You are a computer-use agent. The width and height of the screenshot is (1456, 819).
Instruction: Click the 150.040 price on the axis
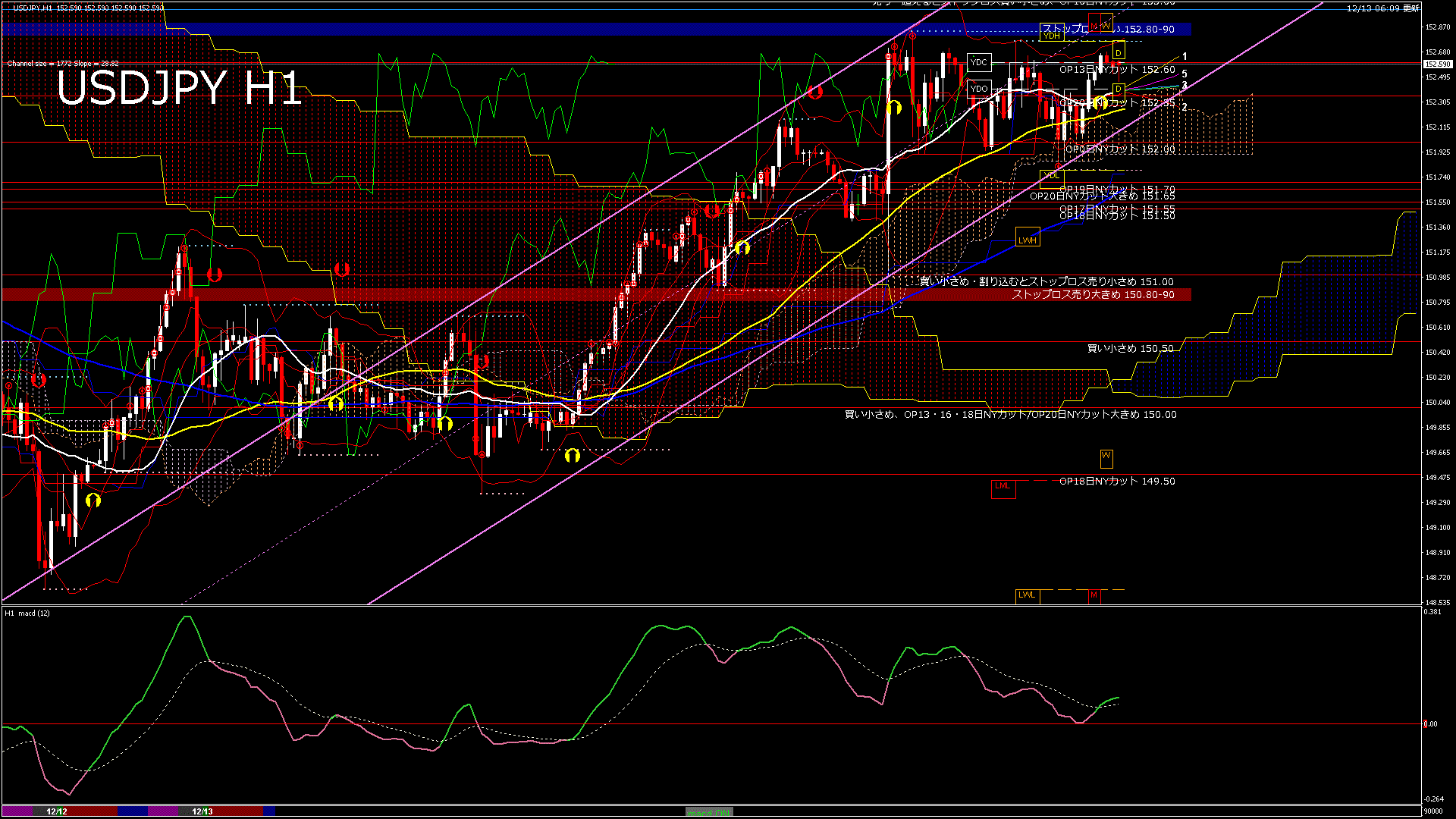click(x=1438, y=403)
